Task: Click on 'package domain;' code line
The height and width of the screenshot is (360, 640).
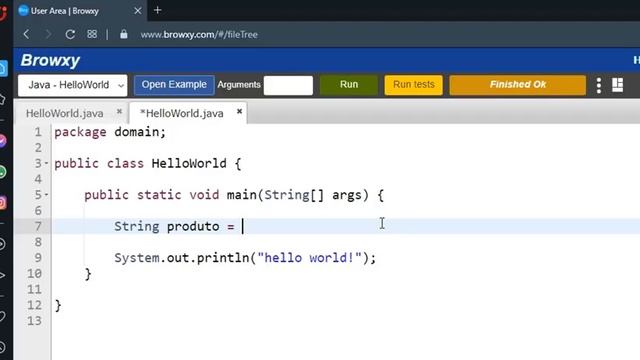Action: coord(110,132)
